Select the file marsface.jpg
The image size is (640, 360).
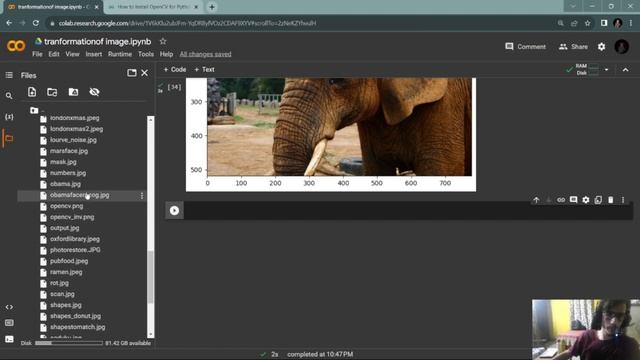(69, 151)
